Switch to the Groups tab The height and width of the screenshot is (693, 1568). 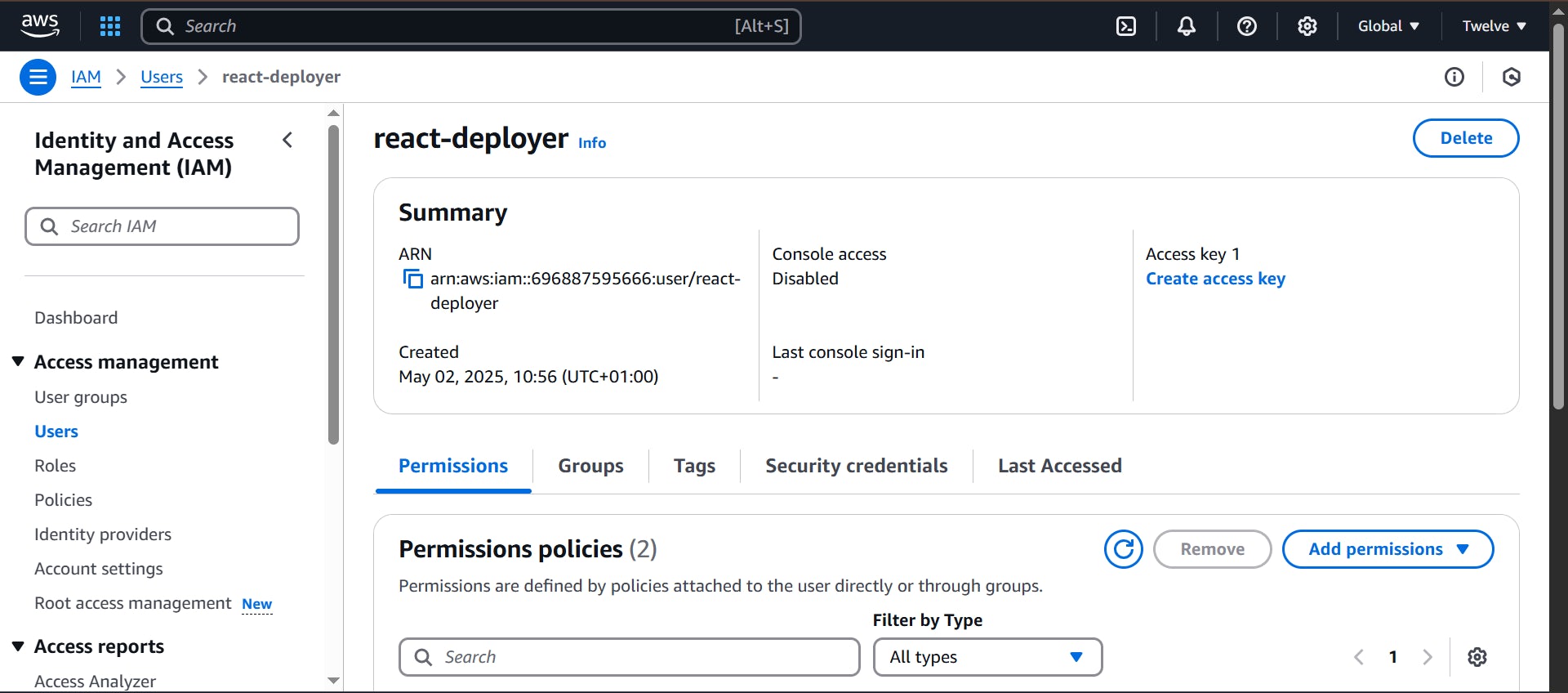coord(590,466)
